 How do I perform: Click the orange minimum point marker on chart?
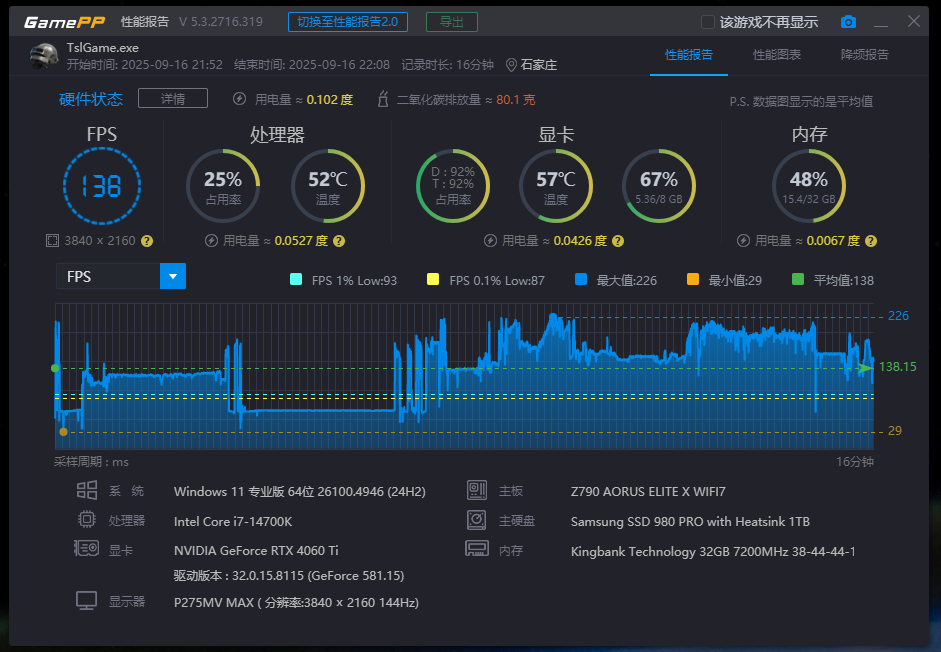coord(64,432)
